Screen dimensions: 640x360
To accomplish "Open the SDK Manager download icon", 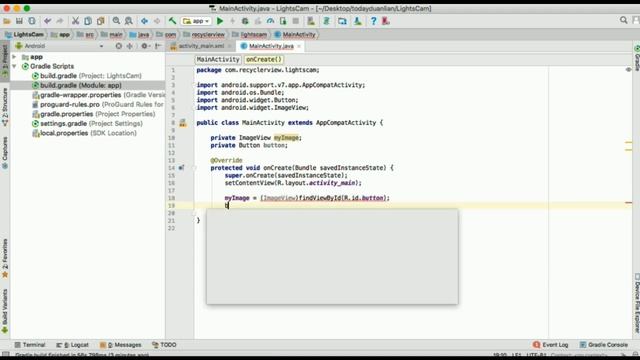I will 358,21.
